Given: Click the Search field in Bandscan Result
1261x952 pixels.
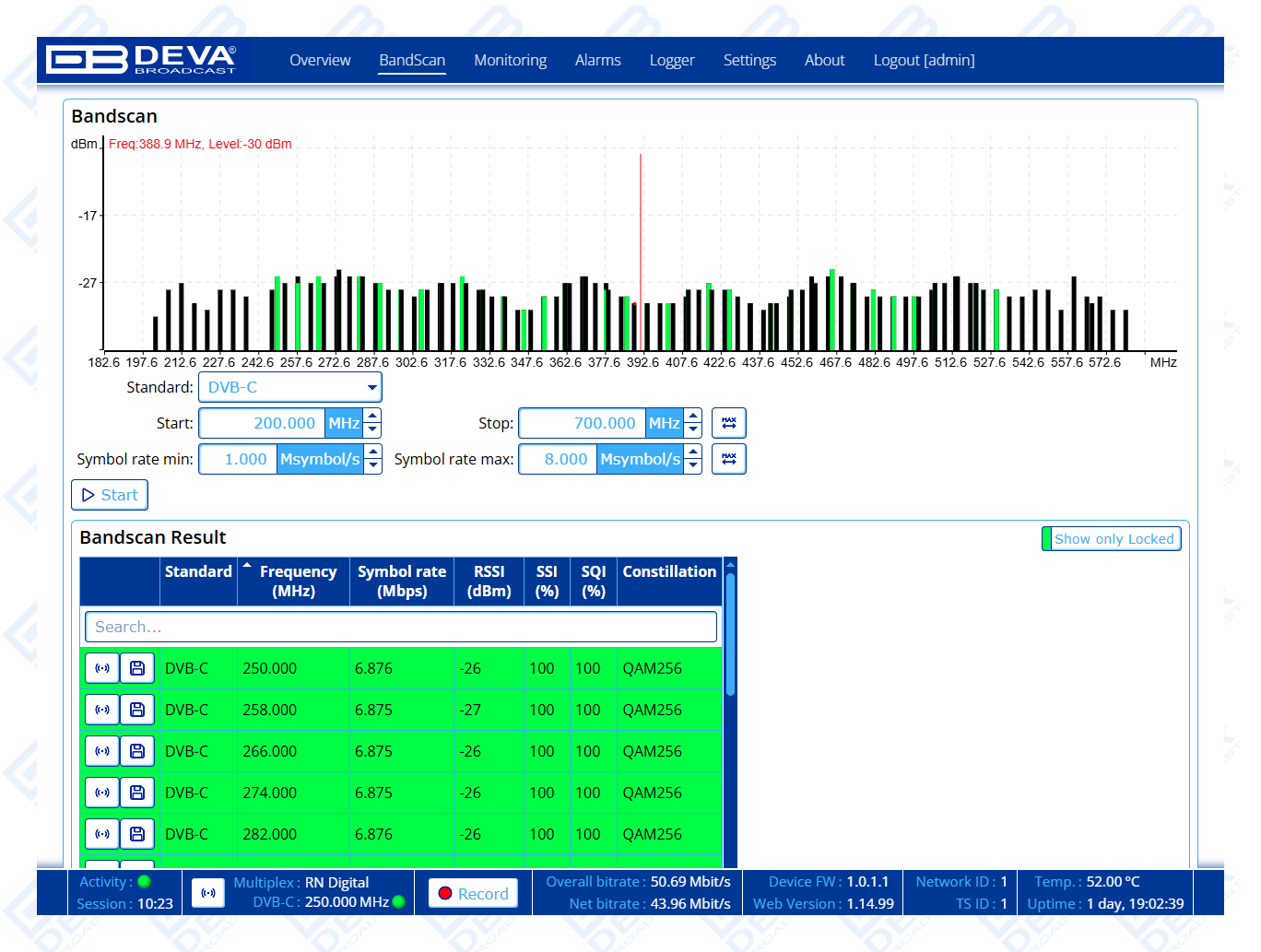Looking at the screenshot, I should click(x=400, y=627).
